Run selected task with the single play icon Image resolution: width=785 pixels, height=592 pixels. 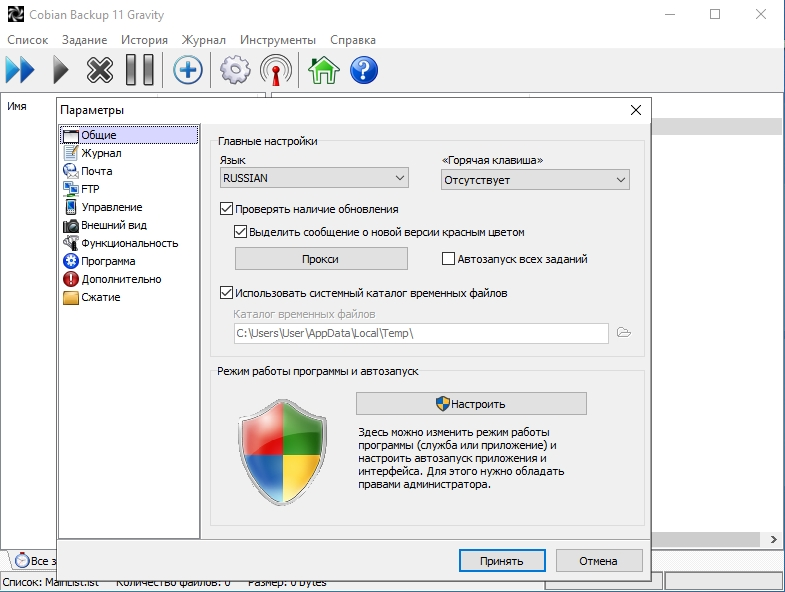pyautogui.click(x=61, y=70)
